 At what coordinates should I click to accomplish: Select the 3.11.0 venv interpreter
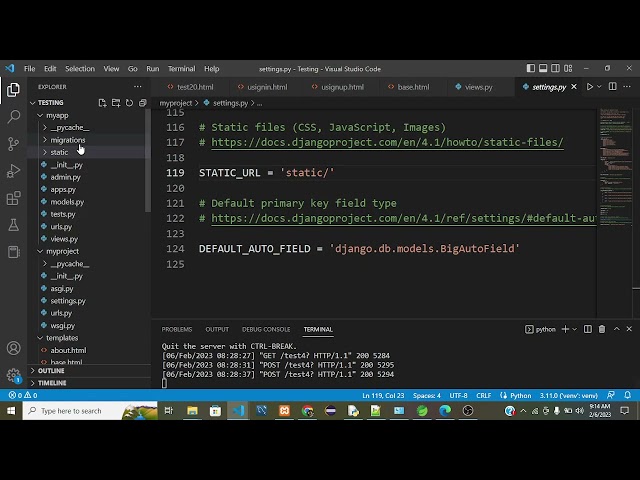[x=569, y=396]
